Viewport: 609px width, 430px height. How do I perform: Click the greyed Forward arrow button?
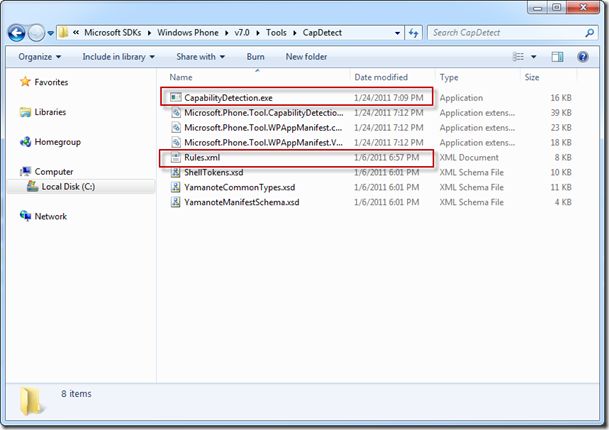point(37,33)
